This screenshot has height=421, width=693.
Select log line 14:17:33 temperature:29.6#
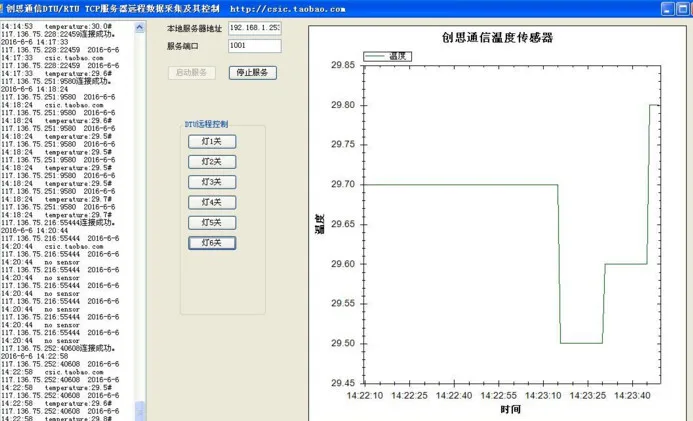pos(56,73)
